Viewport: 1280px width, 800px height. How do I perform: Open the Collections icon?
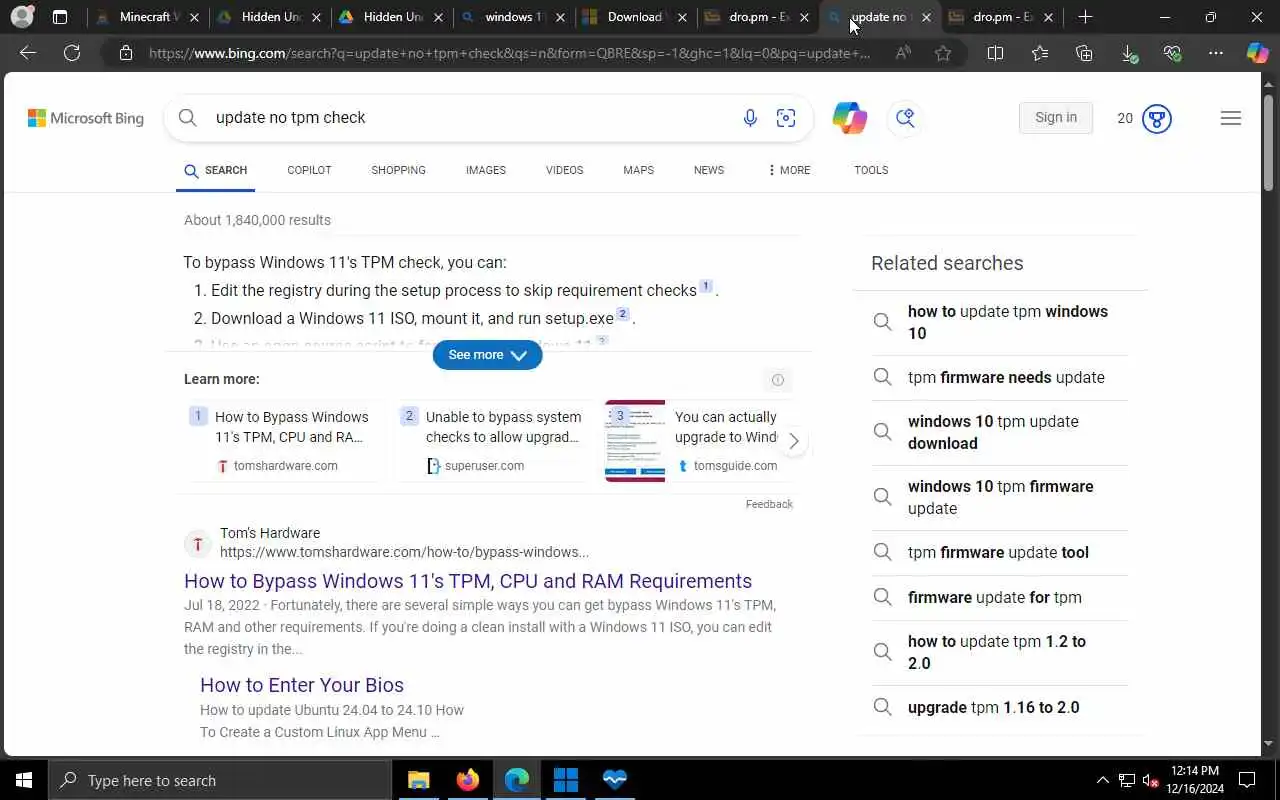[x=1084, y=53]
